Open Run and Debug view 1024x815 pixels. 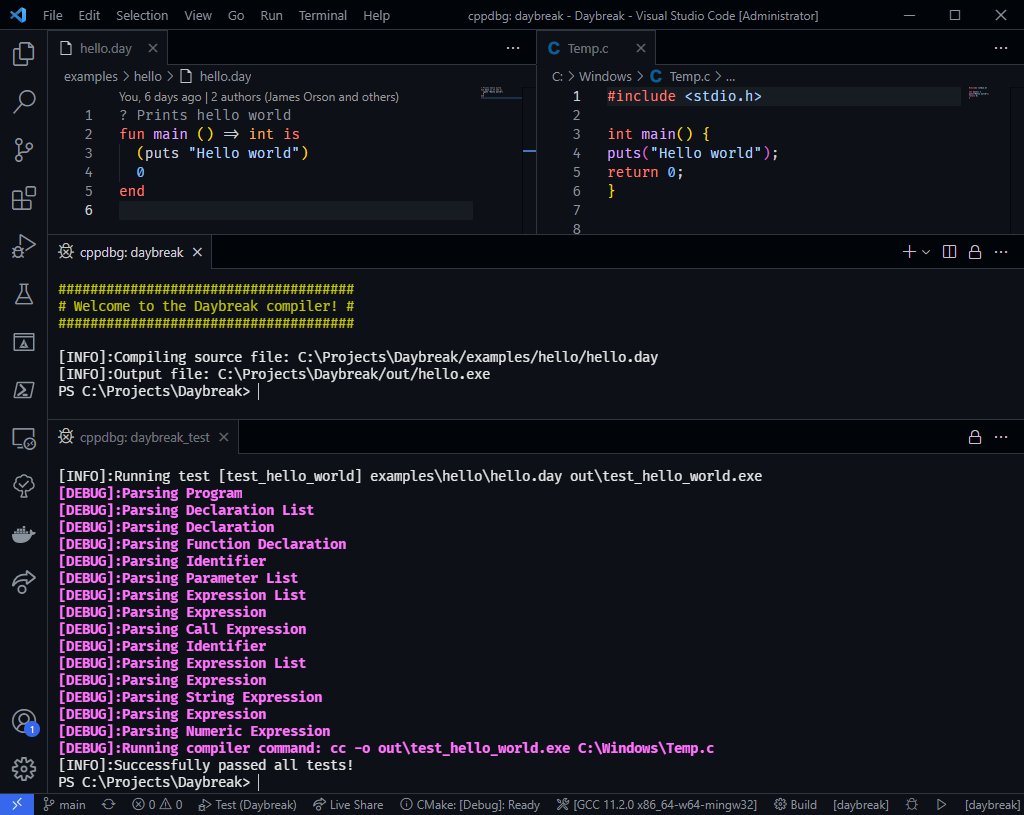point(24,246)
